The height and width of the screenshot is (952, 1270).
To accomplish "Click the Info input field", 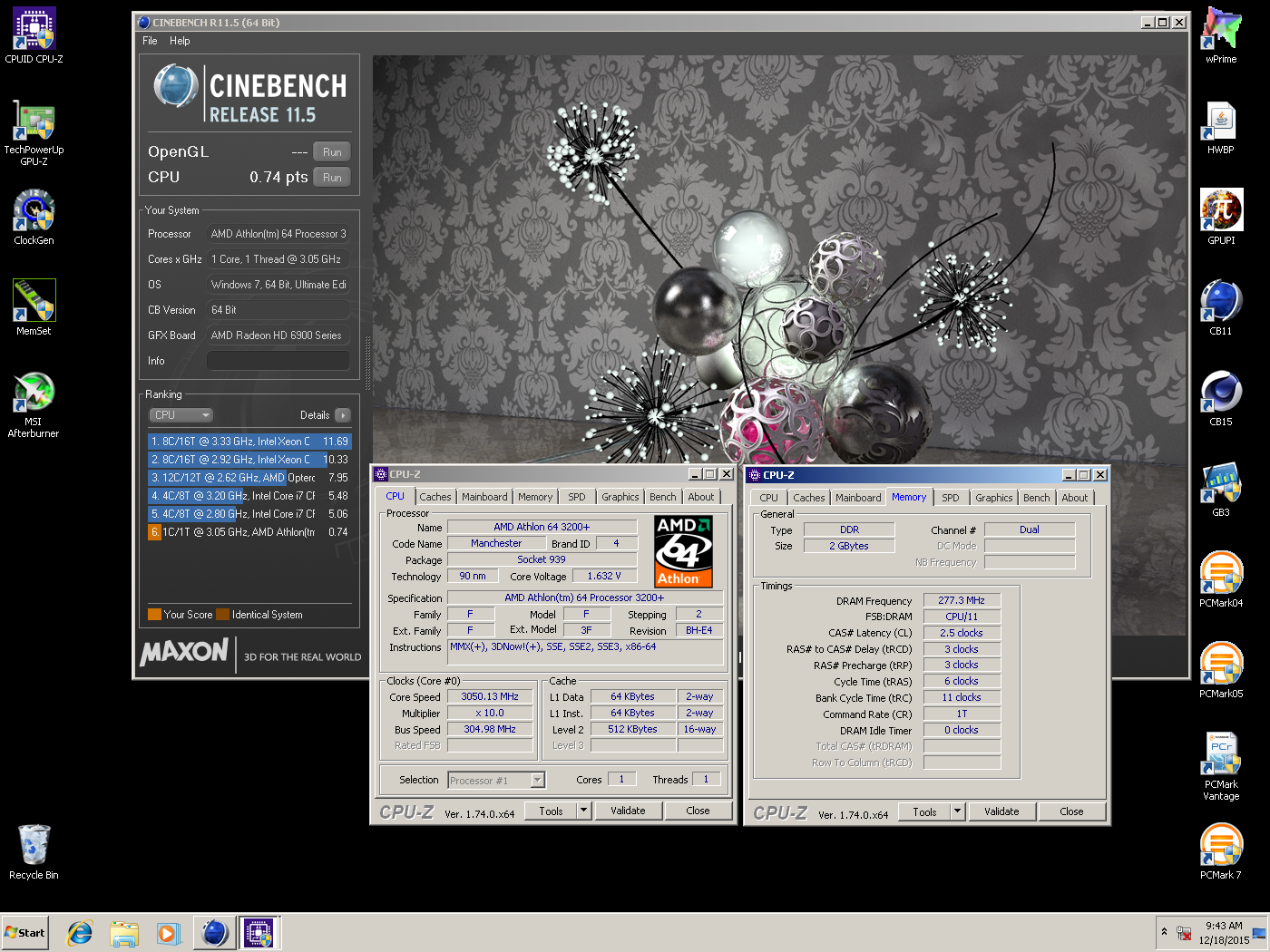I will (x=278, y=361).
